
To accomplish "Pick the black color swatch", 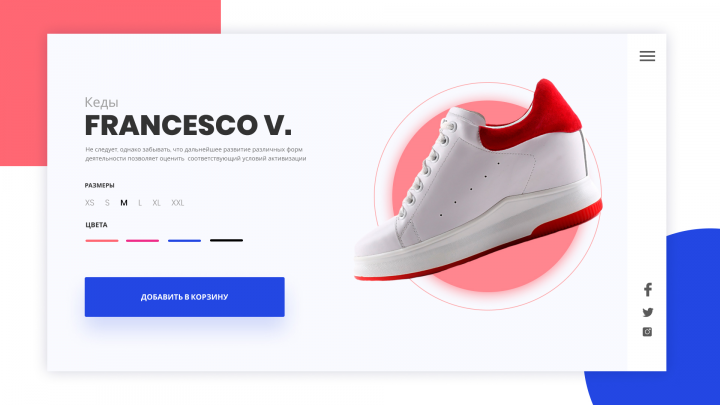I will coord(226,240).
